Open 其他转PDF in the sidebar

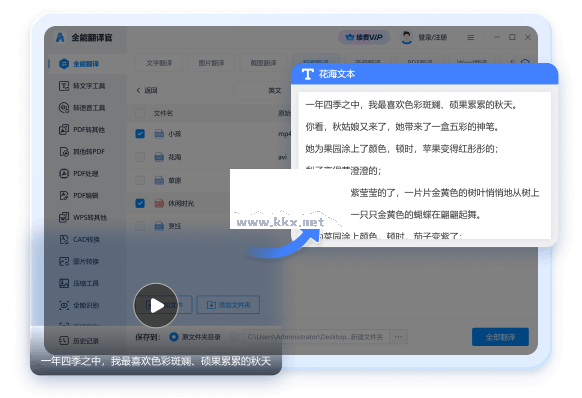coord(82,151)
